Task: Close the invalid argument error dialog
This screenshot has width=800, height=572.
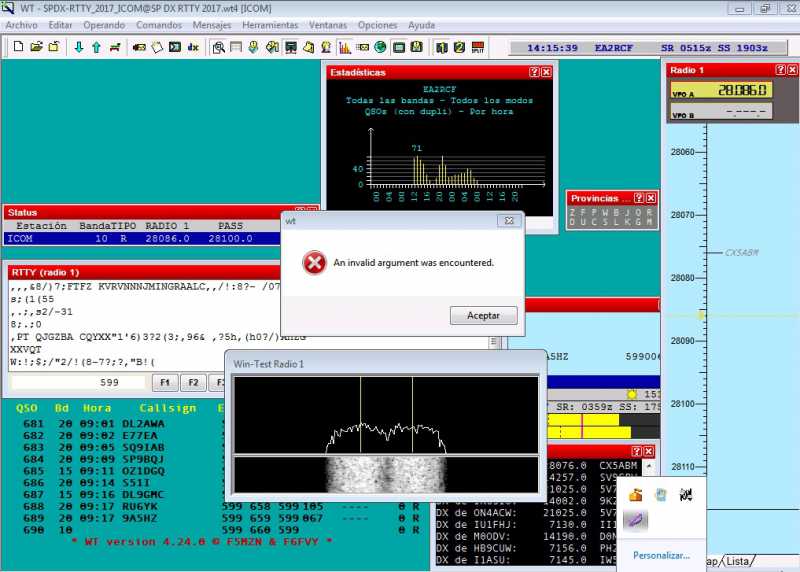Action: pos(509,220)
